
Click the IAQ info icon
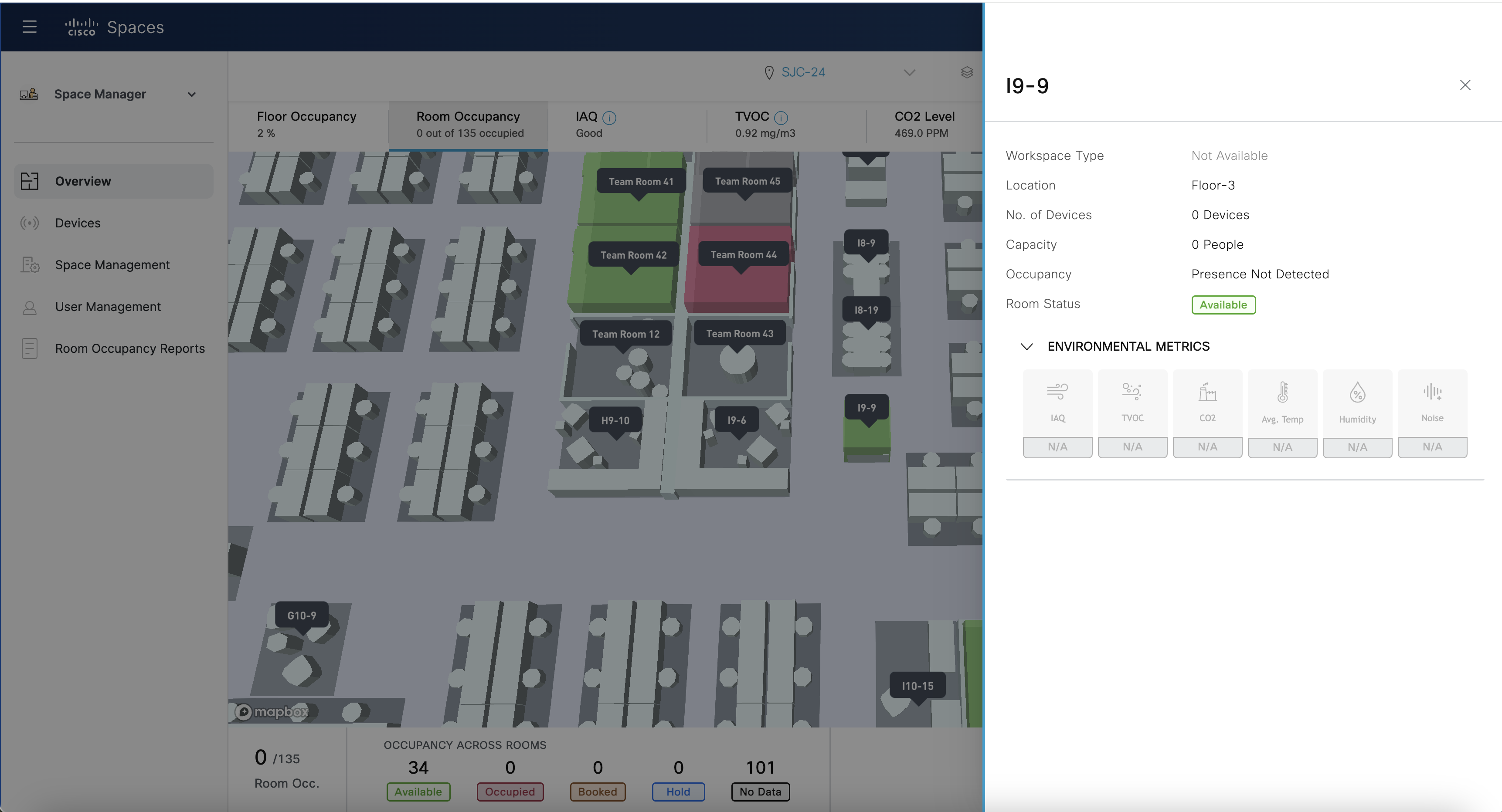point(609,118)
